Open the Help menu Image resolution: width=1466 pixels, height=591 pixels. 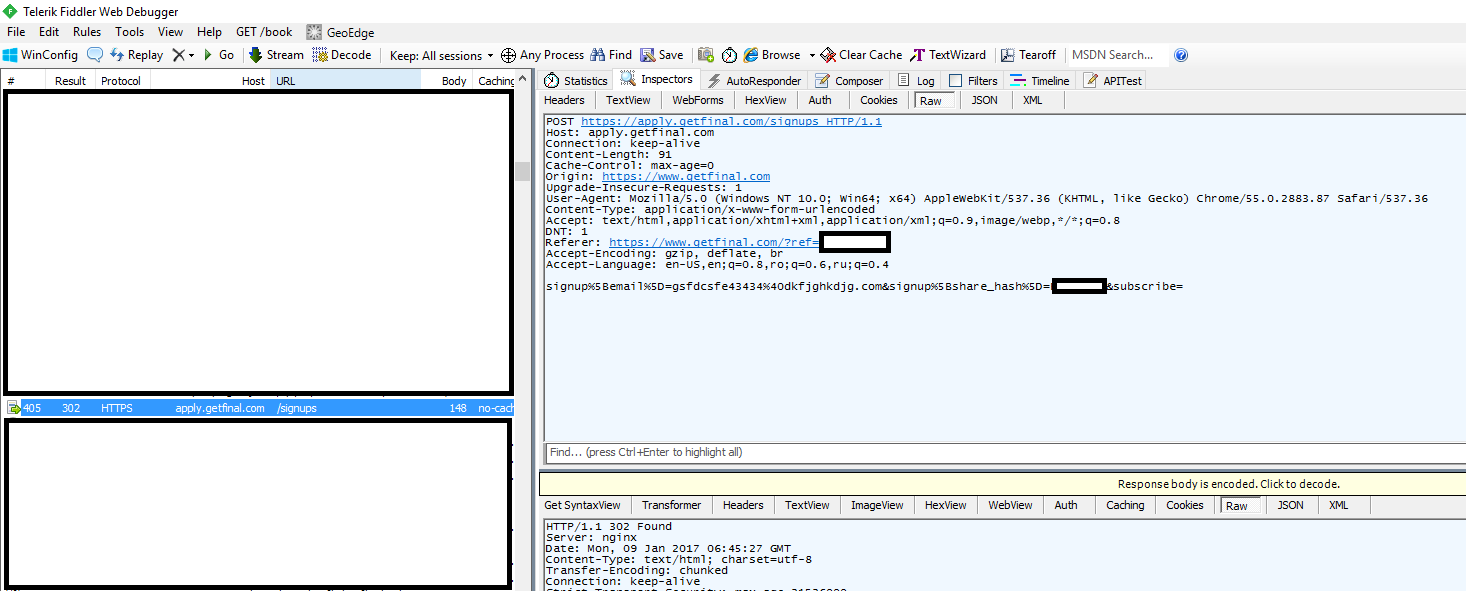click(210, 32)
